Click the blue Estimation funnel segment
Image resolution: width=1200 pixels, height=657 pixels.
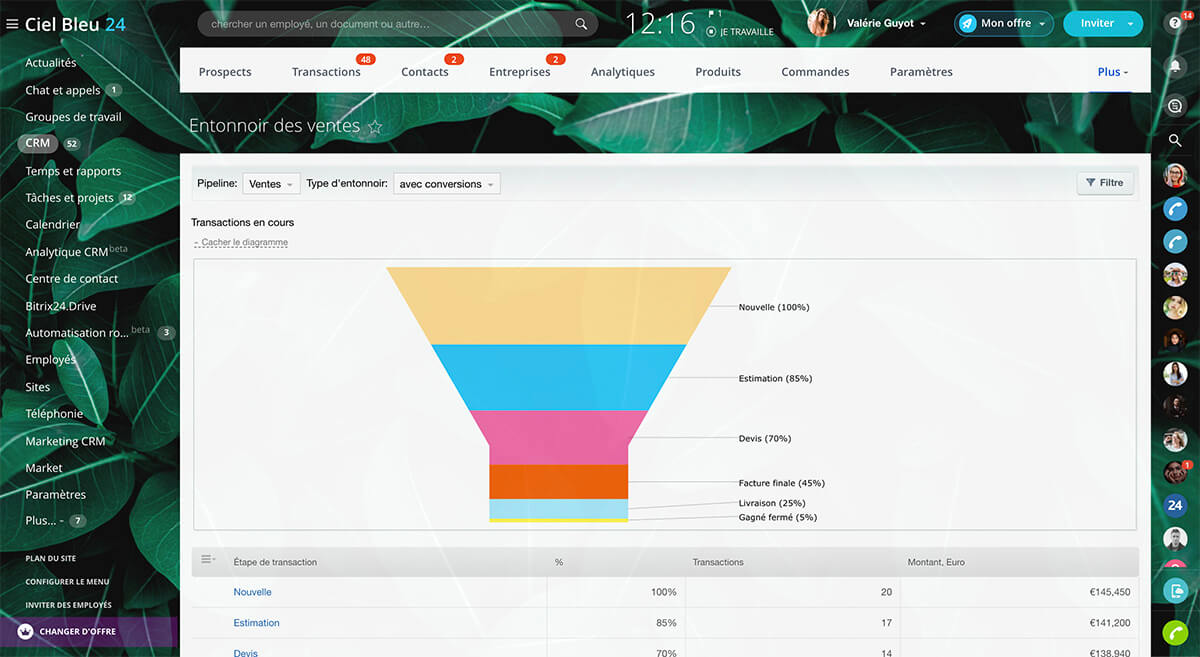pyautogui.click(x=559, y=377)
